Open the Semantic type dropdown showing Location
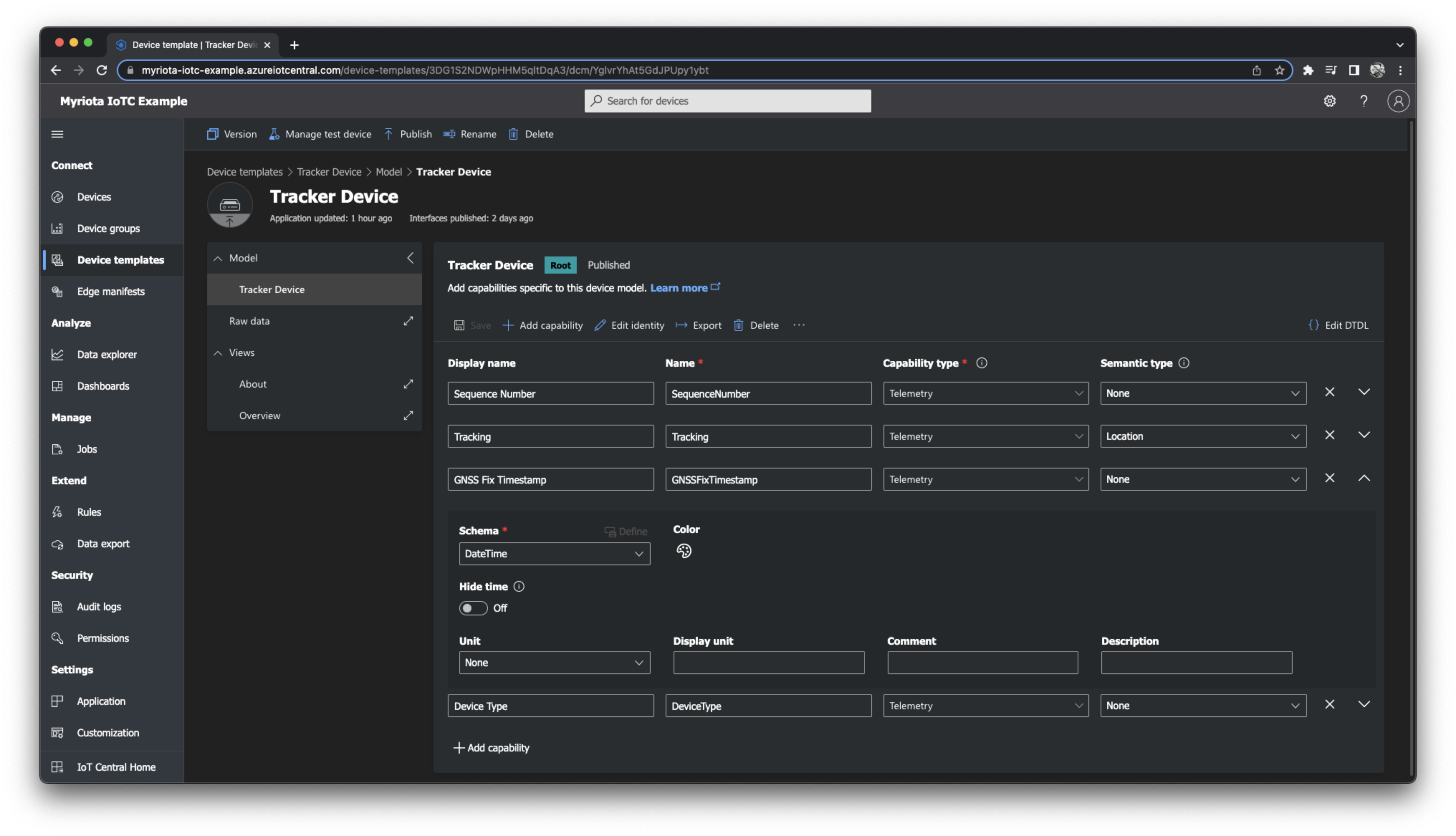Screen dimensions: 1456x836 1203,436
